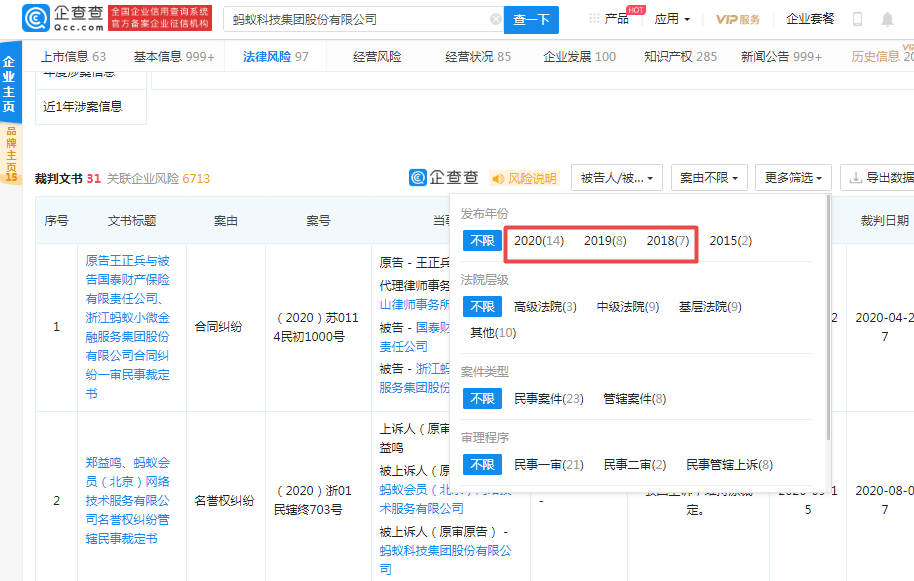Open 品牌主页 side tab
This screenshot has width=914, height=581.
pos(10,154)
